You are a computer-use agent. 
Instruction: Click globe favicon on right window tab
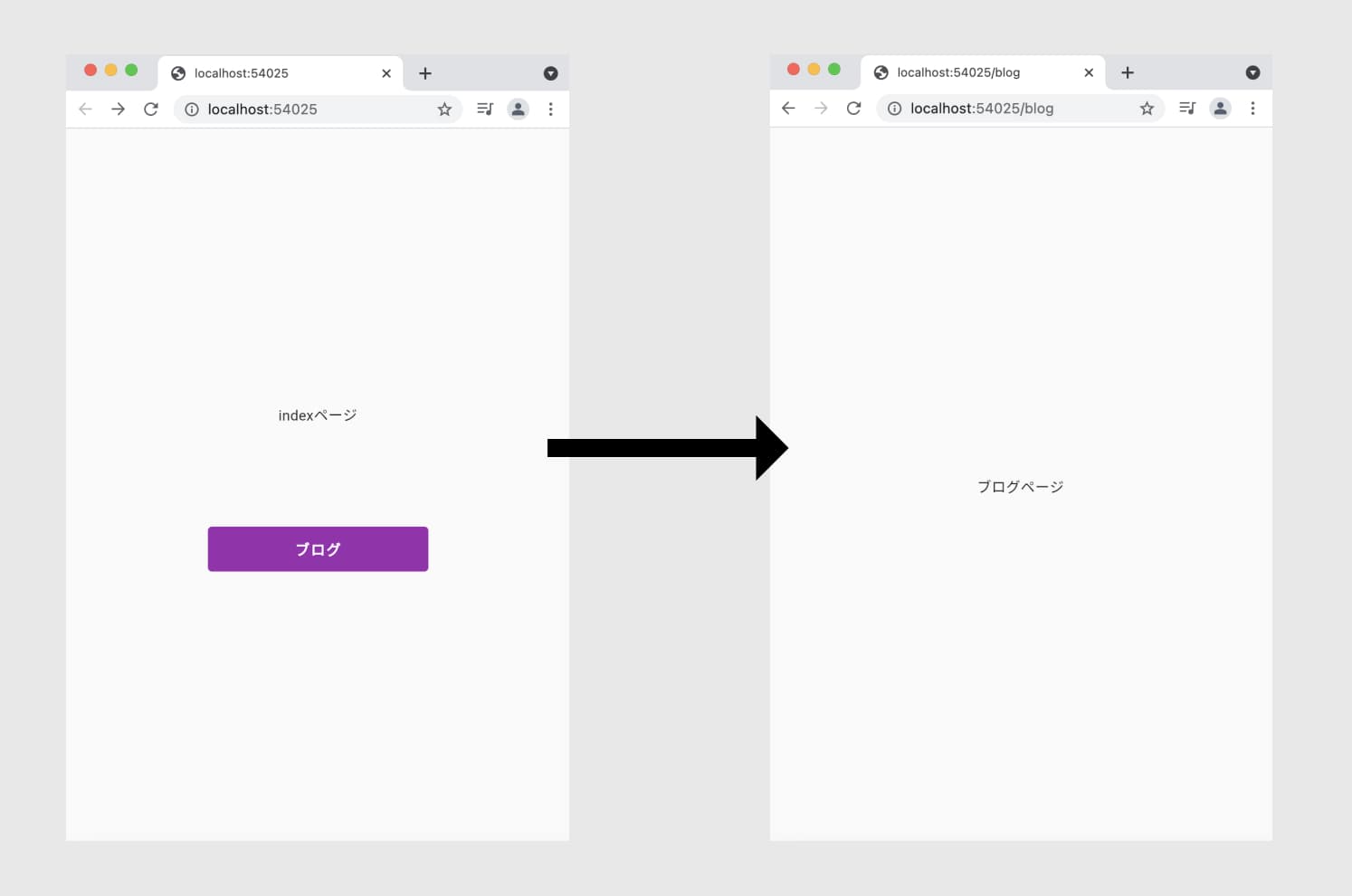881,72
